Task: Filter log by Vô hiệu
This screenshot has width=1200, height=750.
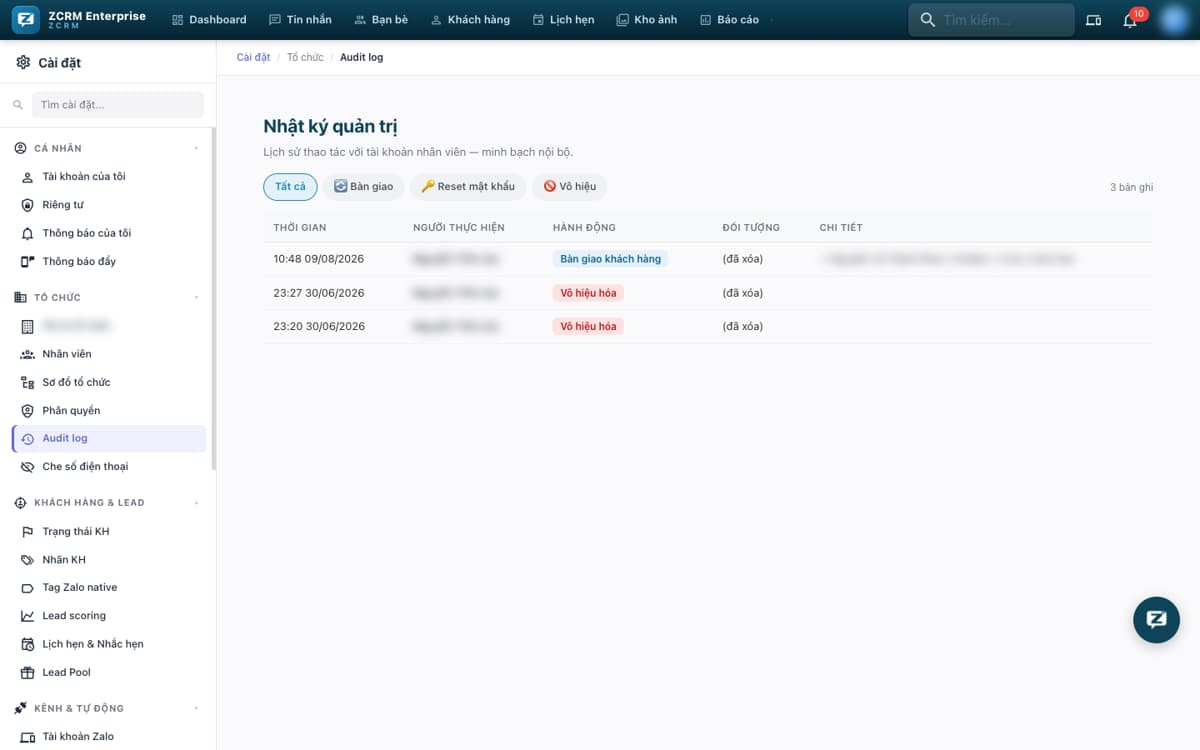Action: 570,187
